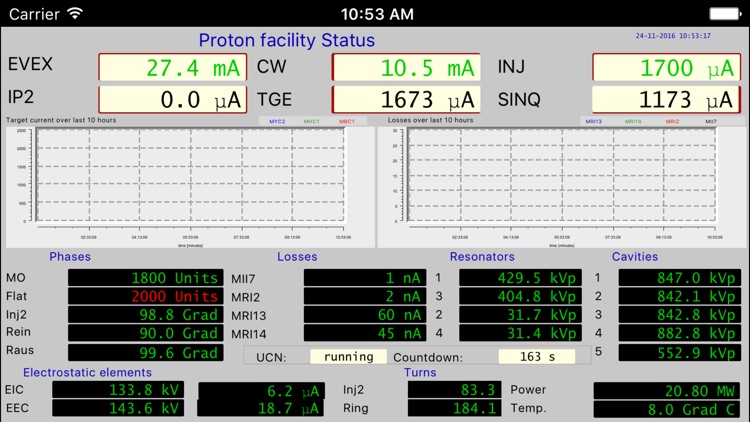
Task: Tap the red Flat 2000 Units value
Action: (145, 296)
